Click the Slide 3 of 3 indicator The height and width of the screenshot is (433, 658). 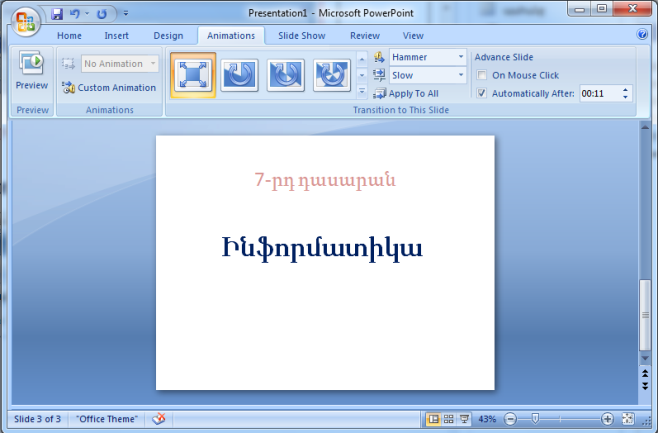[x=37, y=419]
